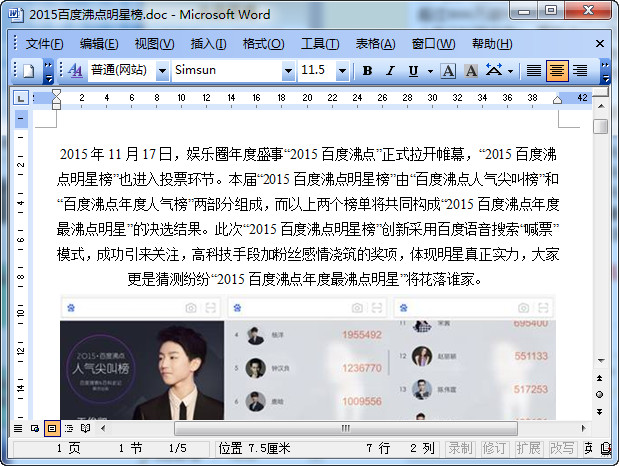The width and height of the screenshot is (619, 466).
Task: Create a new blank document
Action: [28, 71]
